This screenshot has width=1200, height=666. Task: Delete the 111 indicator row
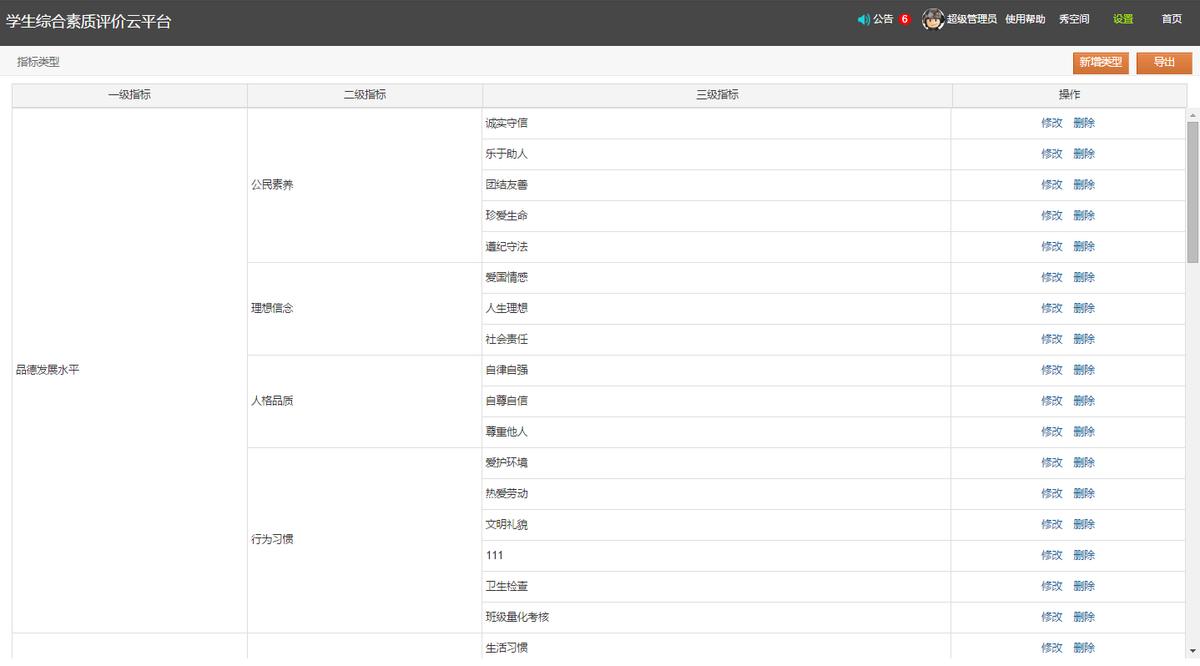click(x=1084, y=555)
